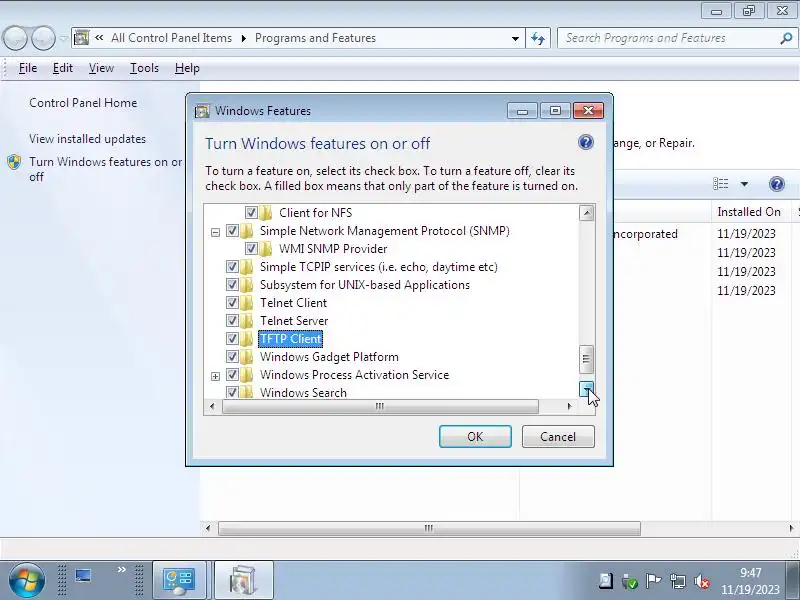Click the Windows Features title bar icon
This screenshot has width=800, height=600.
(x=203, y=111)
